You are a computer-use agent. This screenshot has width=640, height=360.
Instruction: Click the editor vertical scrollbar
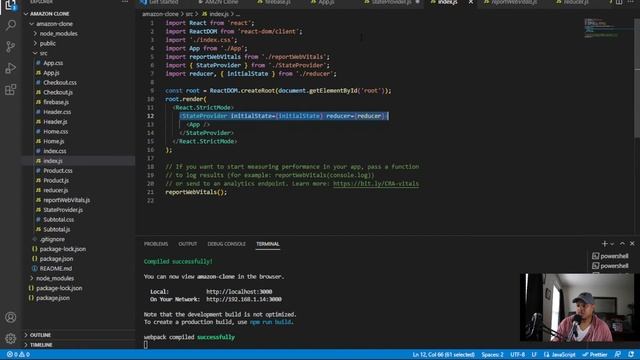pyautogui.click(x=637, y=78)
